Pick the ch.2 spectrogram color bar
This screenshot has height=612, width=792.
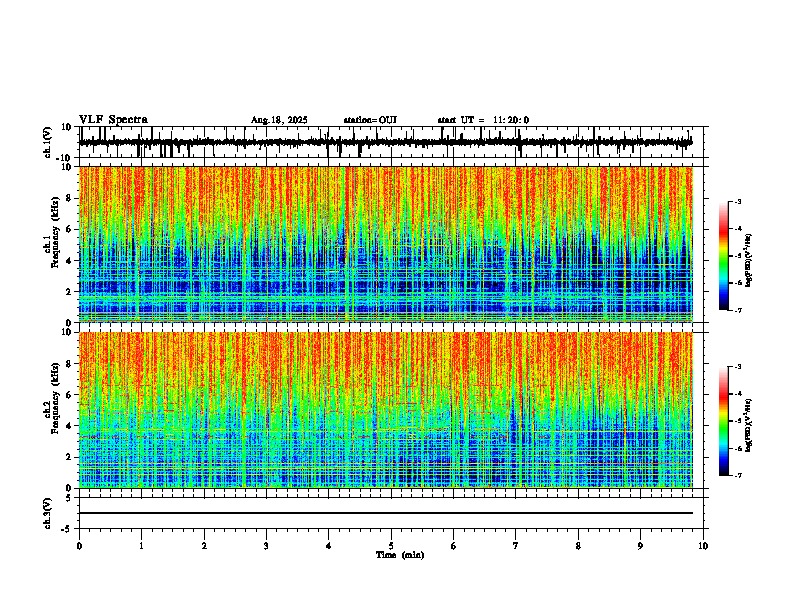(x=724, y=421)
